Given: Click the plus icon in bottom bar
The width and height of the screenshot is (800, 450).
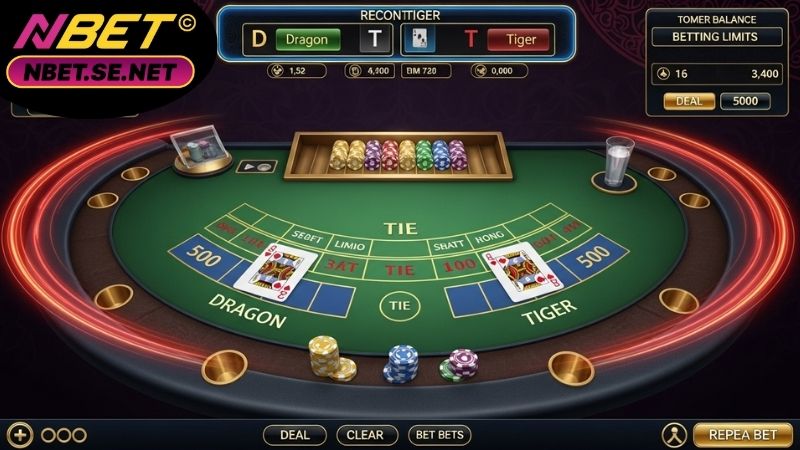Looking at the screenshot, I should 20,435.
